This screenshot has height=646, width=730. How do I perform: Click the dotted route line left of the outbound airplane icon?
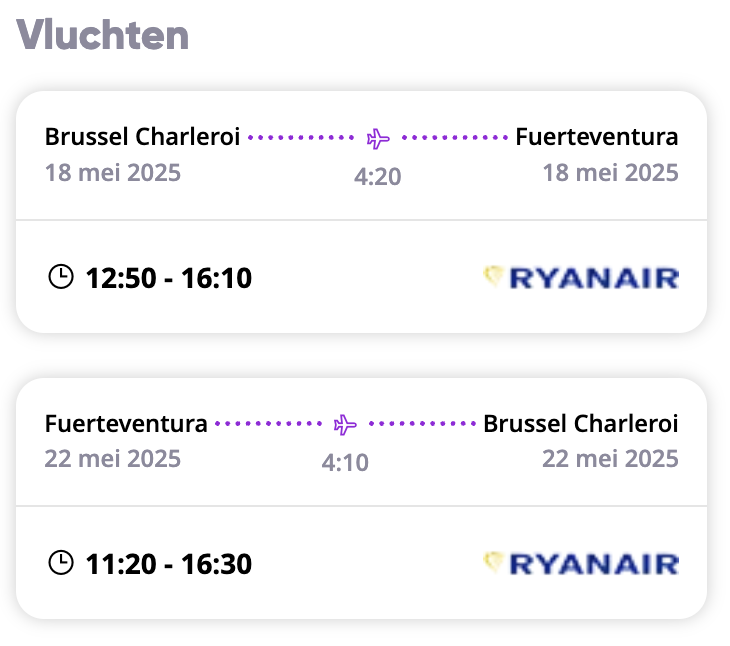301,138
